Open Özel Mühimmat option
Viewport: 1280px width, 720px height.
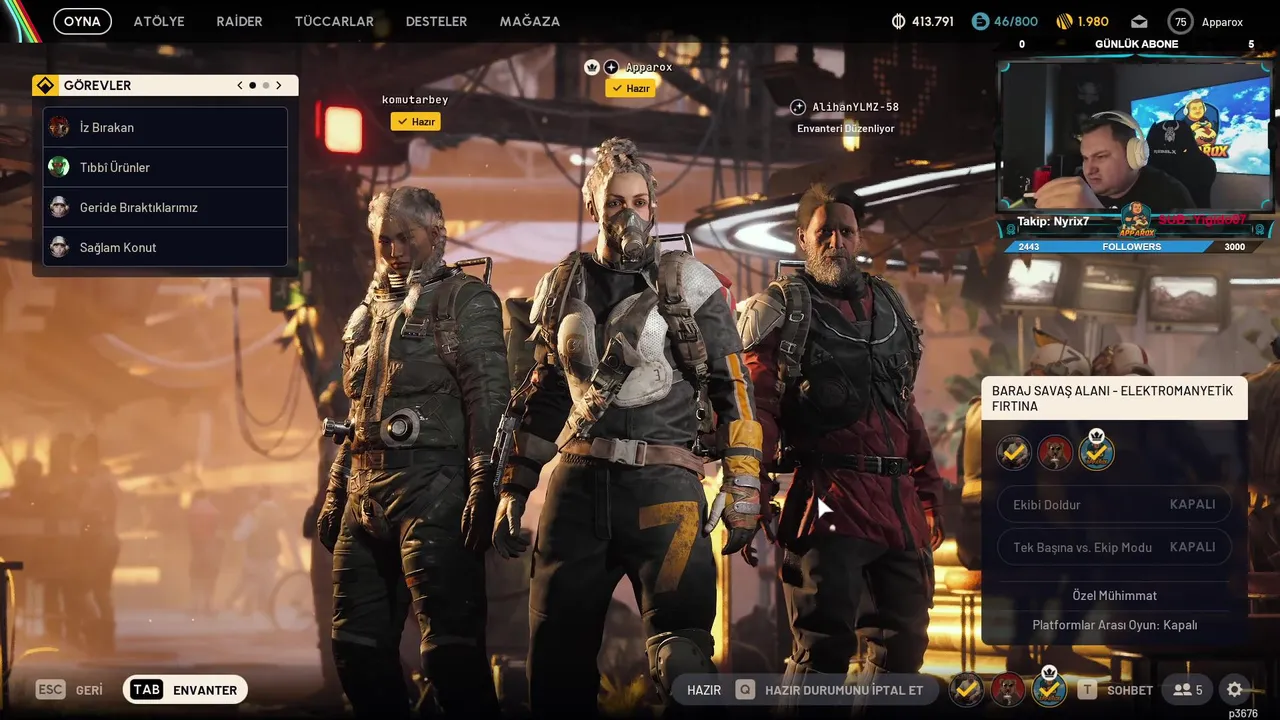pos(1114,595)
